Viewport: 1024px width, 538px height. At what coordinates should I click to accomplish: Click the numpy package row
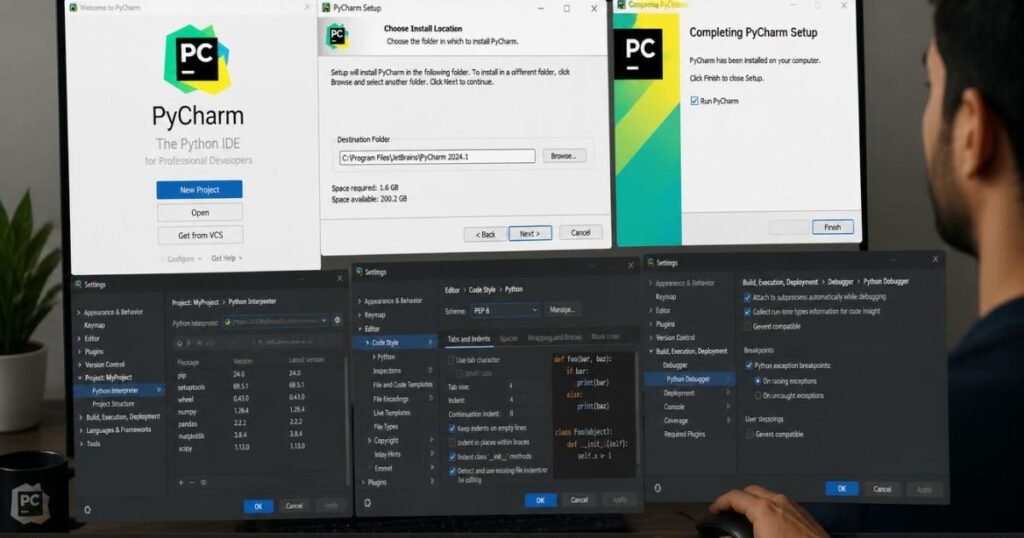(258, 411)
